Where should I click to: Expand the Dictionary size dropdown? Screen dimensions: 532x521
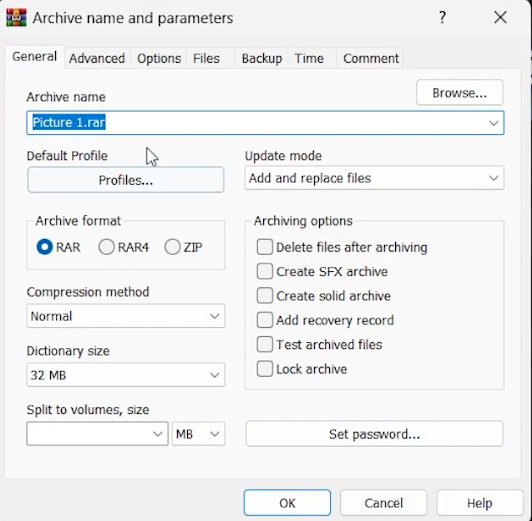coord(126,375)
